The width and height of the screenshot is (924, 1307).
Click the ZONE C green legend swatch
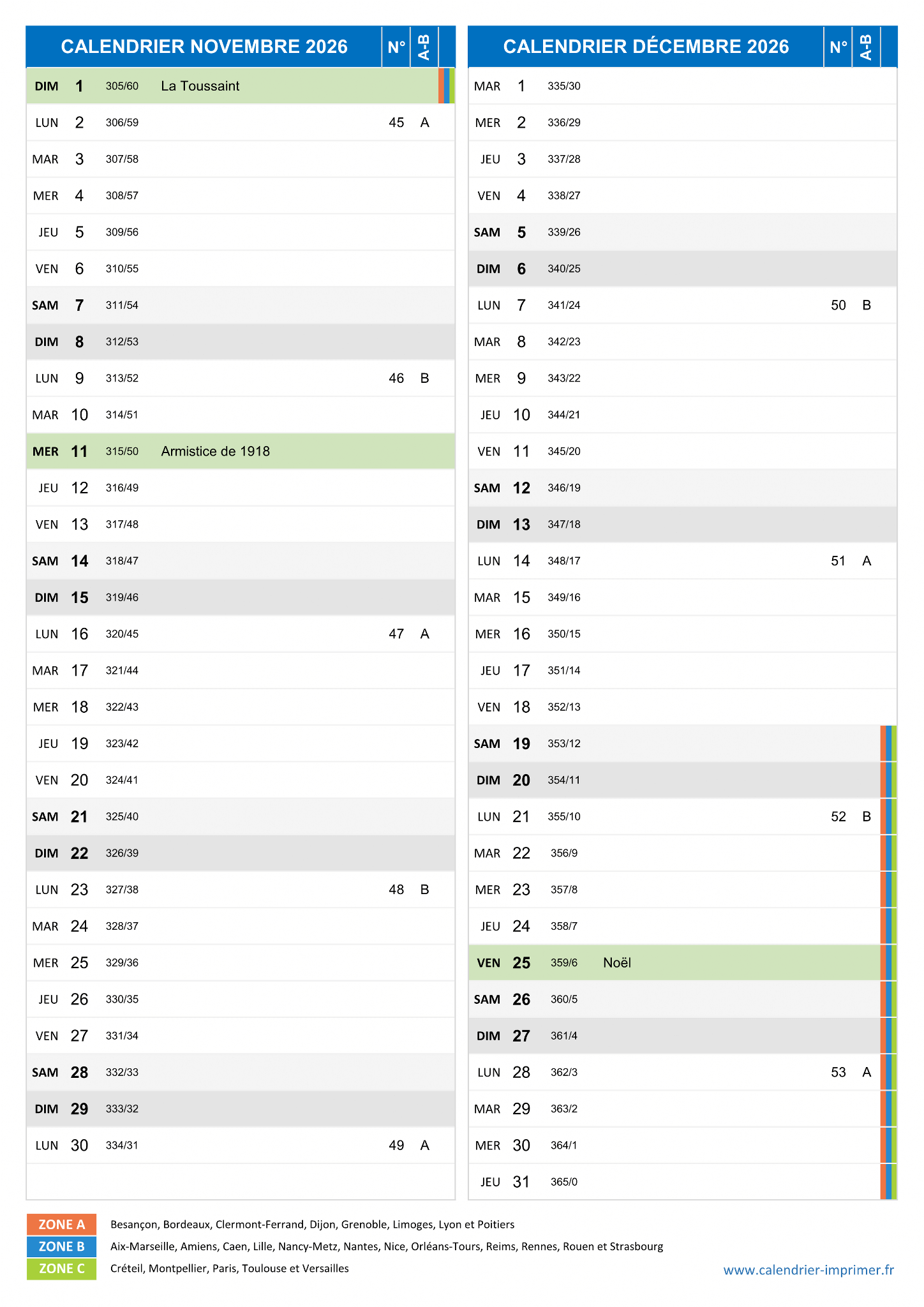[61, 1269]
